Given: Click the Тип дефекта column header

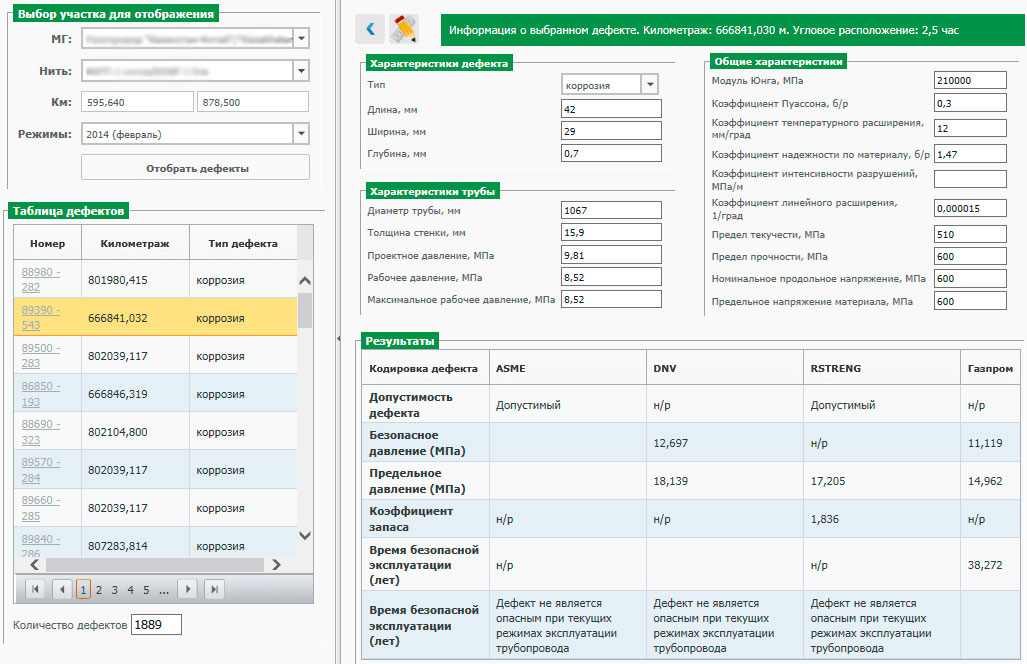Looking at the screenshot, I should [x=243, y=243].
